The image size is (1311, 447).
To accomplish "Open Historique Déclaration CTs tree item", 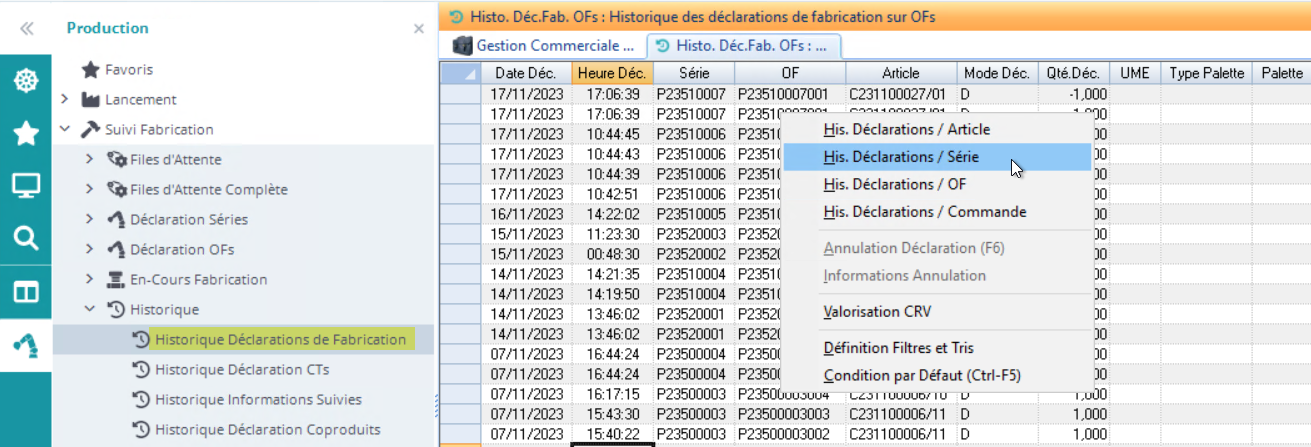I will pyautogui.click(x=242, y=369).
